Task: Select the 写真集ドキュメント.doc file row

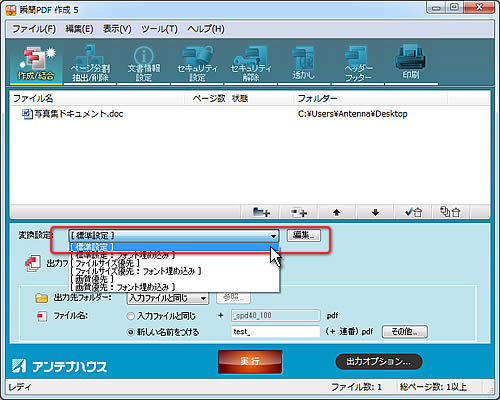Action: pyautogui.click(x=250, y=114)
